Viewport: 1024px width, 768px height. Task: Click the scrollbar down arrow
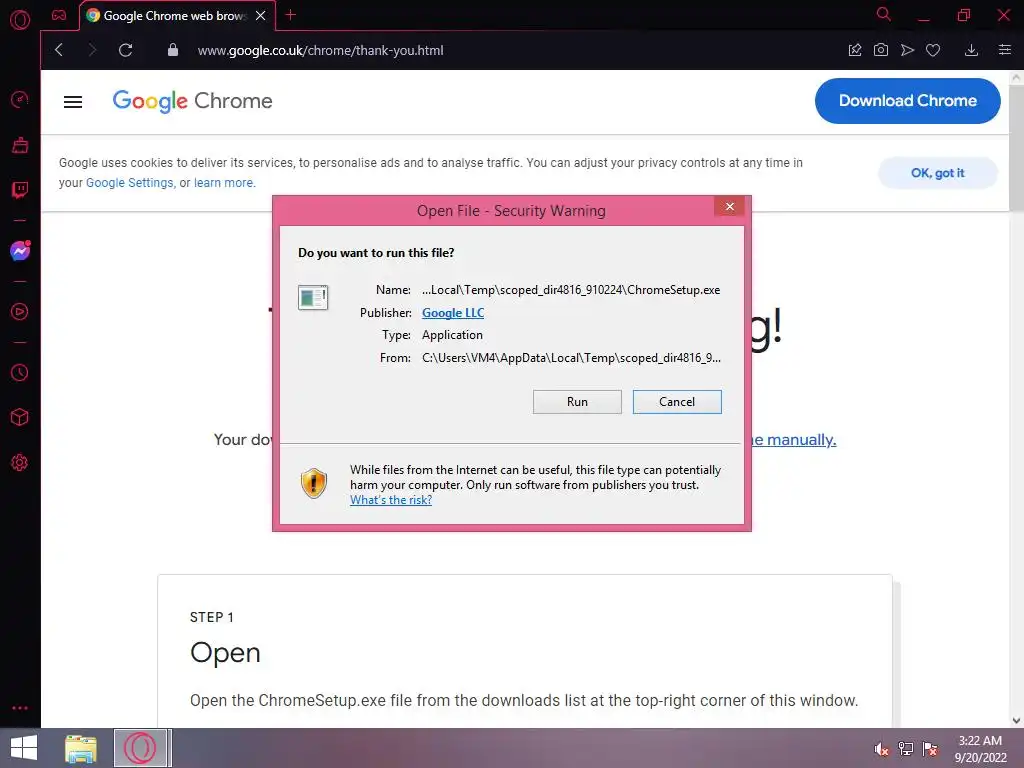click(x=1016, y=720)
